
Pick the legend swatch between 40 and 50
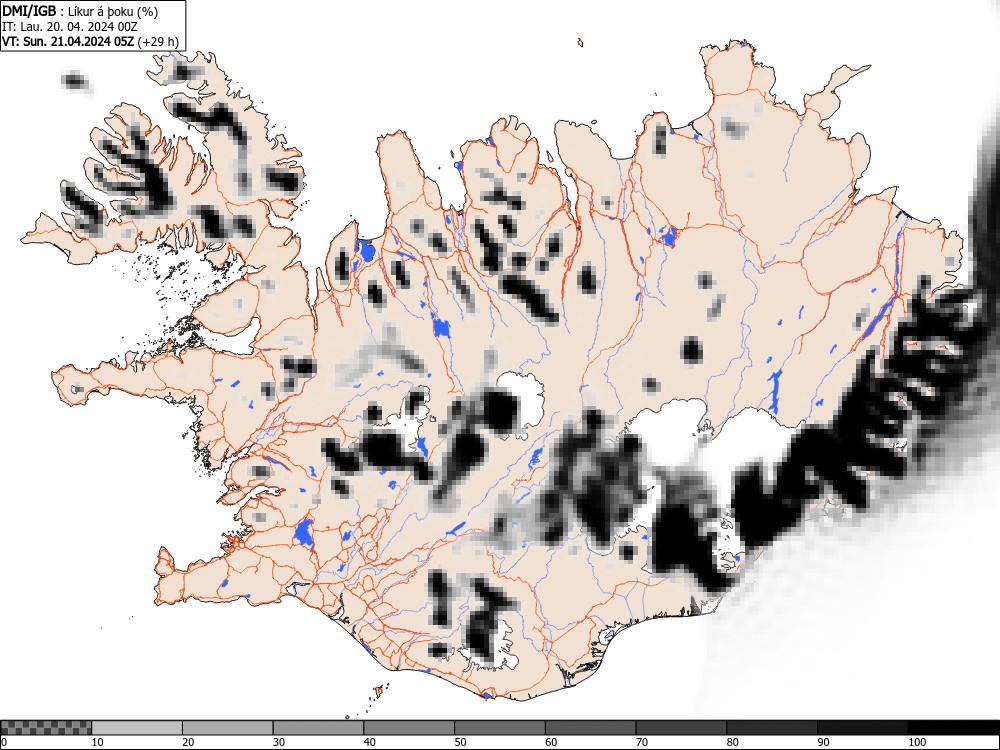(409, 728)
